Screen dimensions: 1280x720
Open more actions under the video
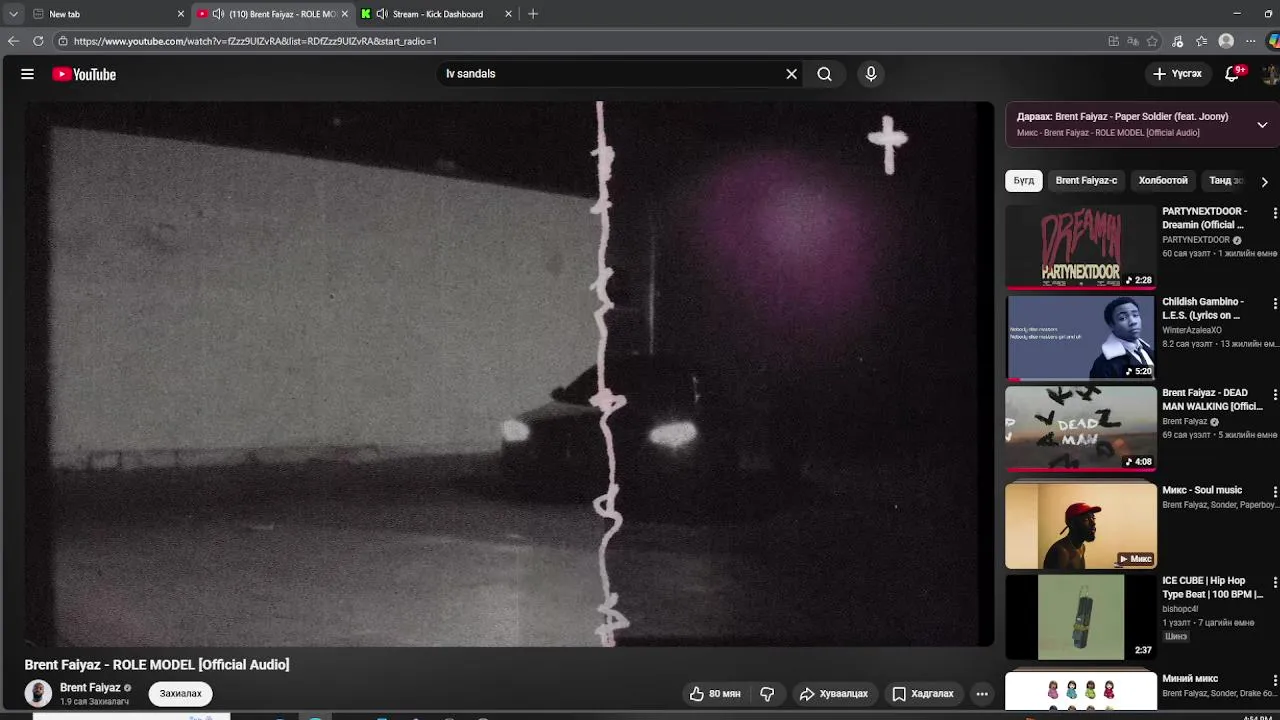(x=982, y=693)
